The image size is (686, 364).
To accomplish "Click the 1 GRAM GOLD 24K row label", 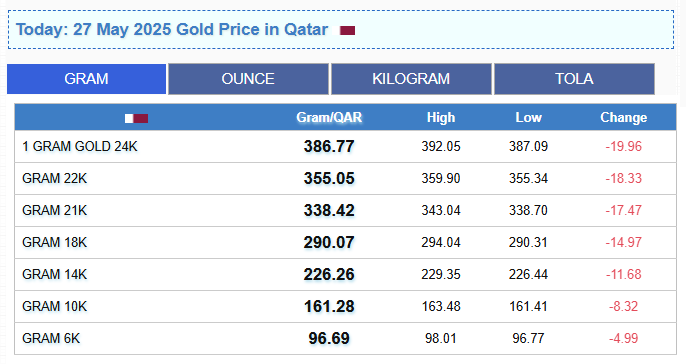I will pos(80,146).
